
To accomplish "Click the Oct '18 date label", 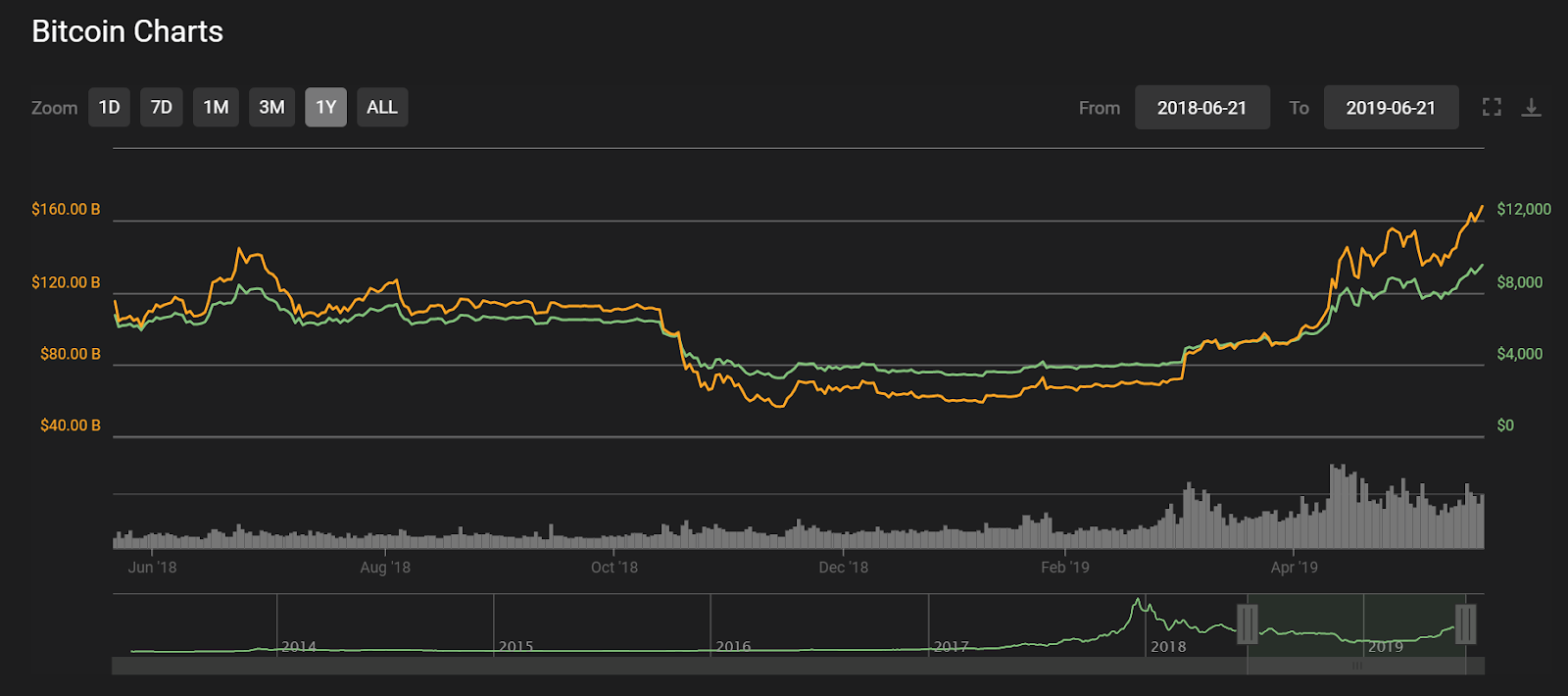I will (614, 567).
